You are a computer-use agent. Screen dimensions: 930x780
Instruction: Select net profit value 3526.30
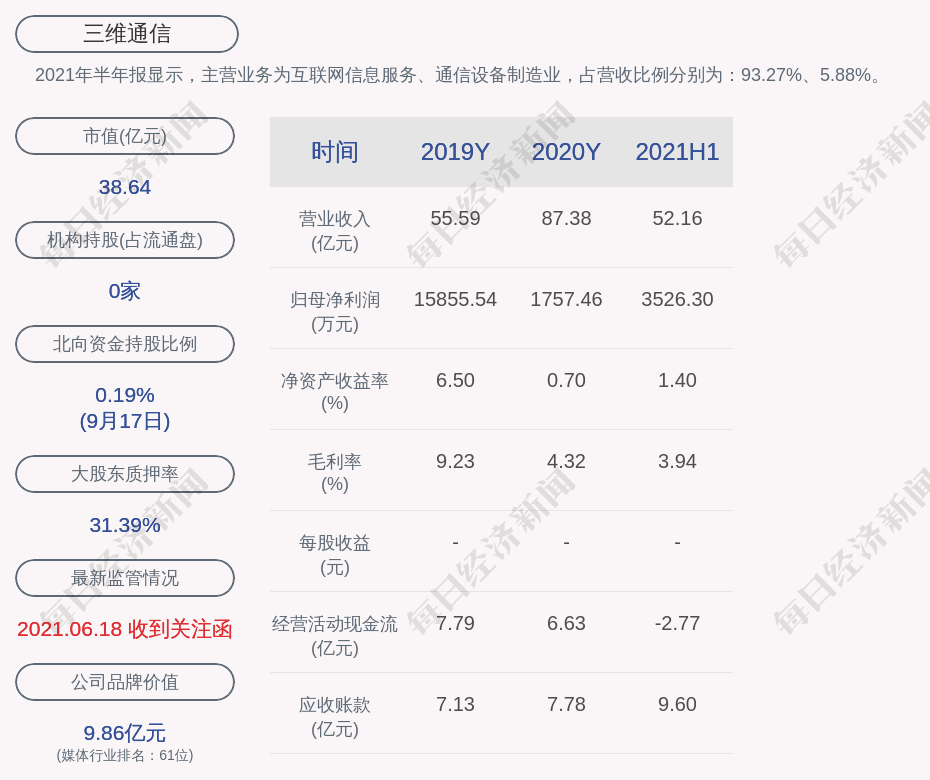tap(677, 300)
